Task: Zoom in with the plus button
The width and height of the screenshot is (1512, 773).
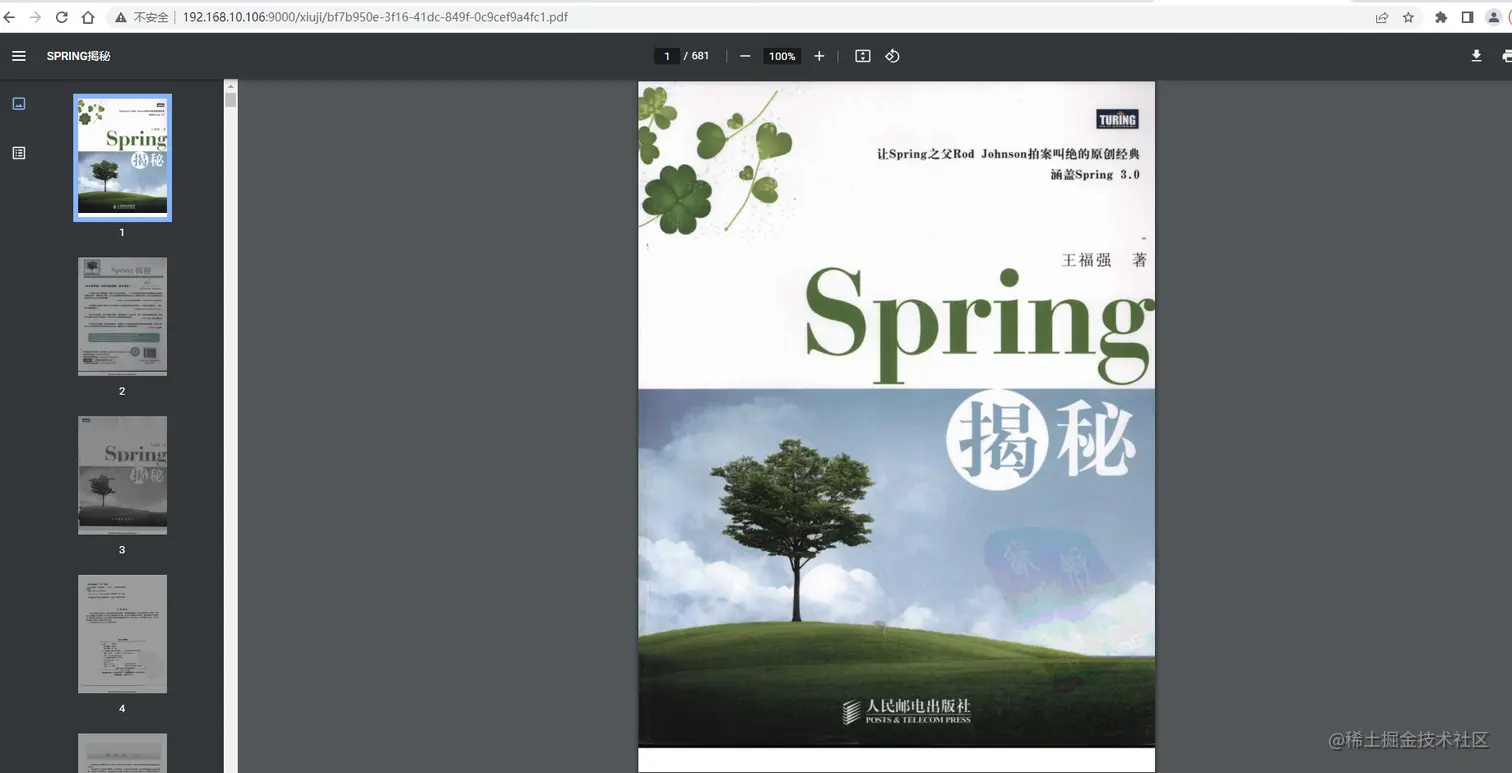Action: tap(819, 56)
